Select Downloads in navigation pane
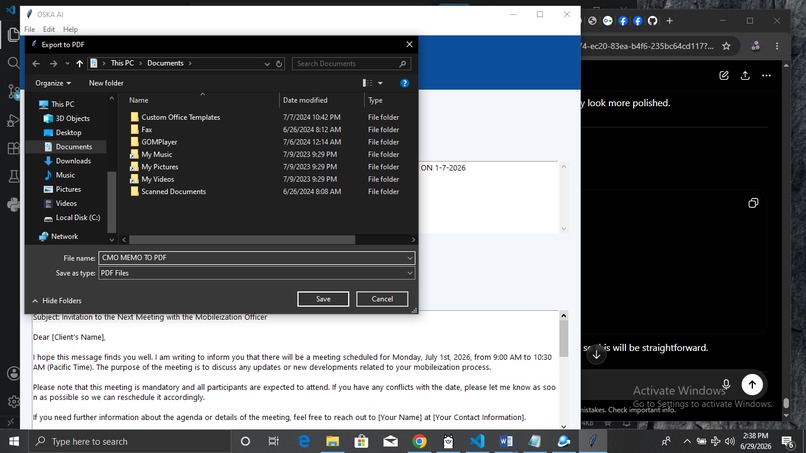 73,161
